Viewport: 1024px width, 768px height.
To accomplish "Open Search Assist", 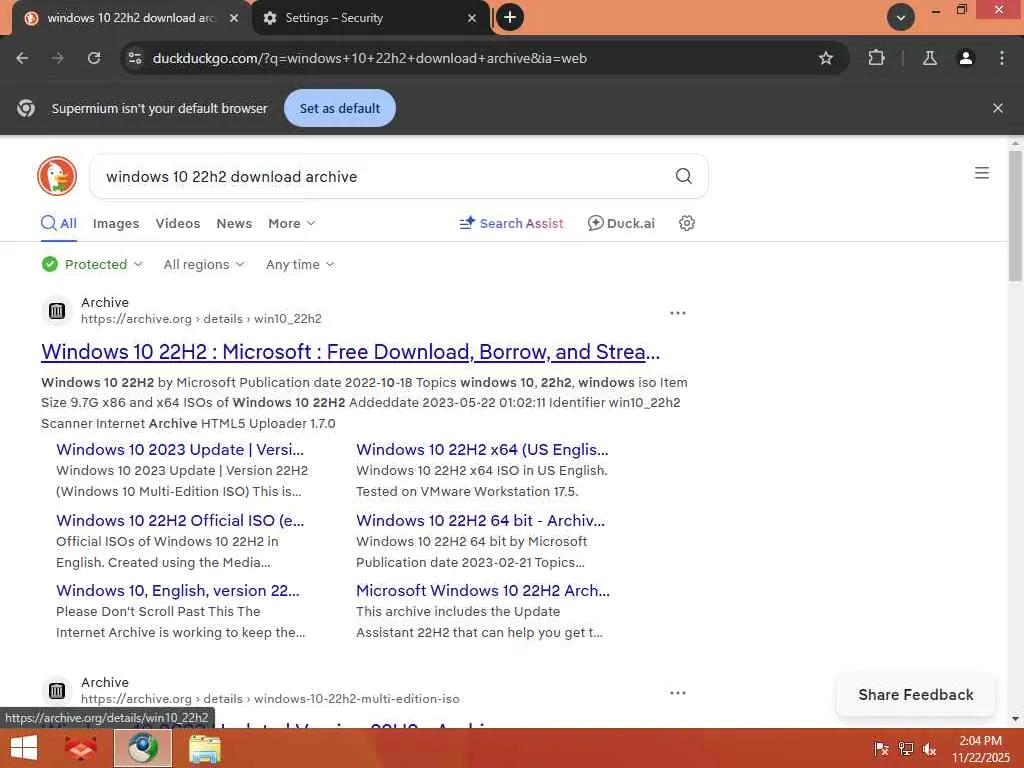I will [511, 223].
